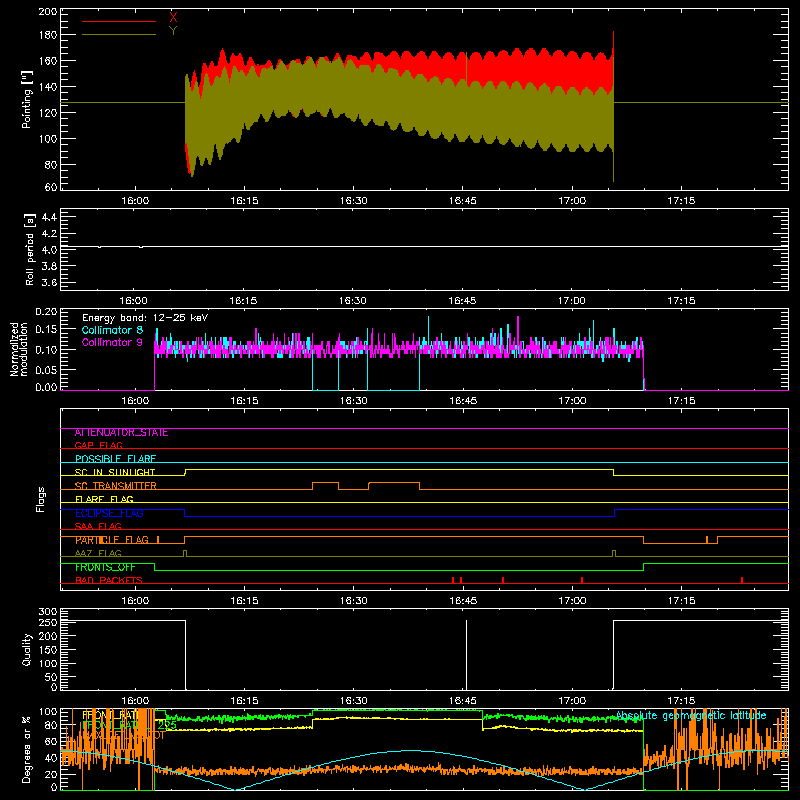Click the white Quality spike near 16:45

[466, 655]
